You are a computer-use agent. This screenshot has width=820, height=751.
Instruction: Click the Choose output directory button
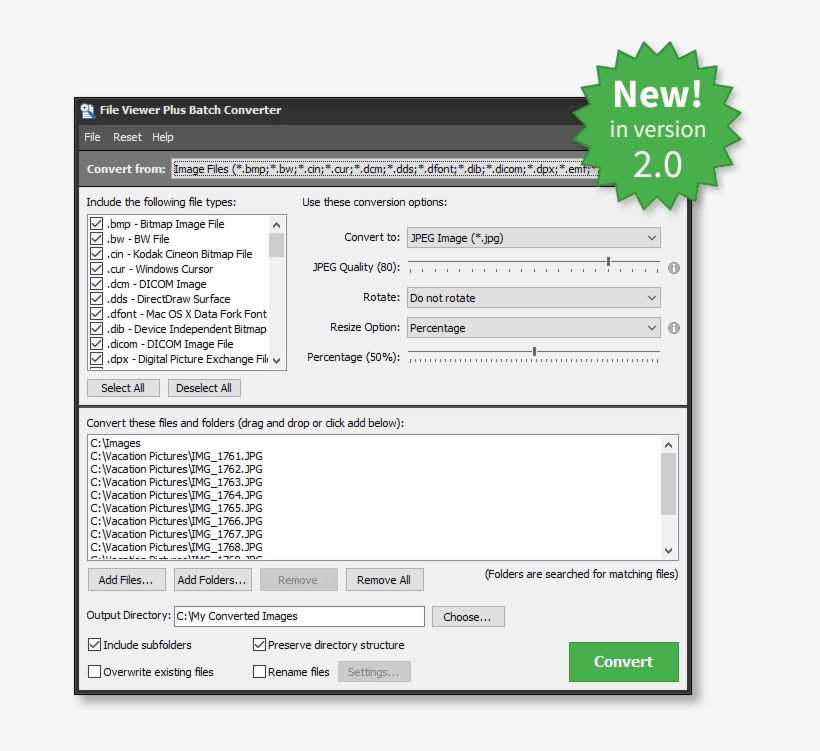(x=468, y=617)
